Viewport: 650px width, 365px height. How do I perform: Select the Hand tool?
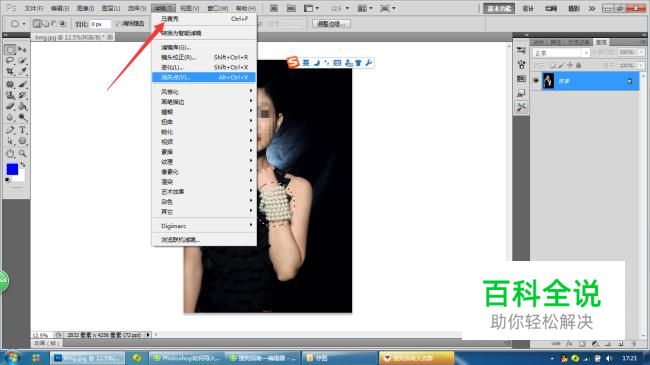(10, 153)
